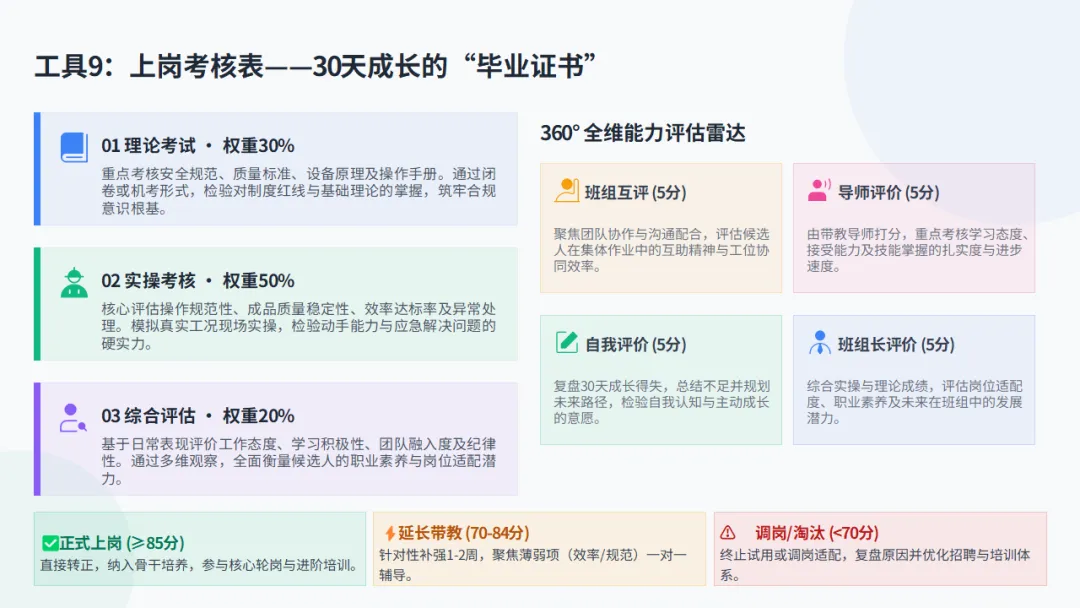Click the green edit icon for 自我评价
This screenshot has height=608, width=1080.
[566, 342]
